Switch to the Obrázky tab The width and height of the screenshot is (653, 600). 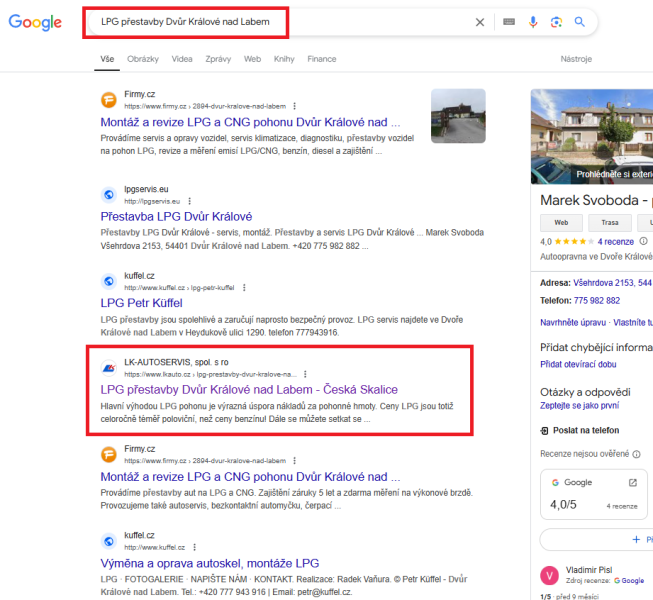point(143,59)
